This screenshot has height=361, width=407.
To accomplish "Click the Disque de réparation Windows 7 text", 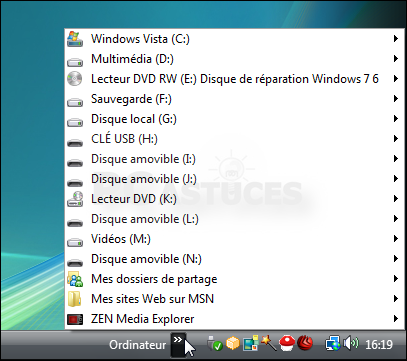I will click(286, 79).
